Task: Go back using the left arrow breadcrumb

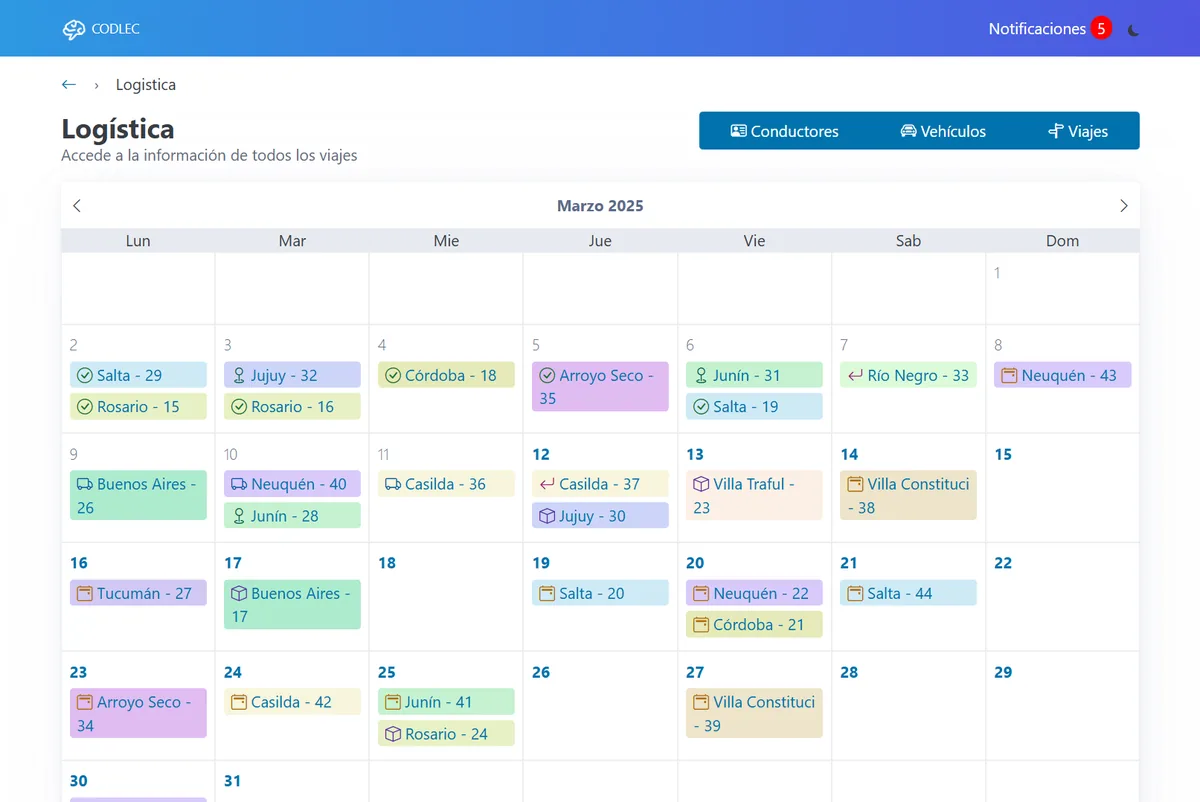Action: 69,85
